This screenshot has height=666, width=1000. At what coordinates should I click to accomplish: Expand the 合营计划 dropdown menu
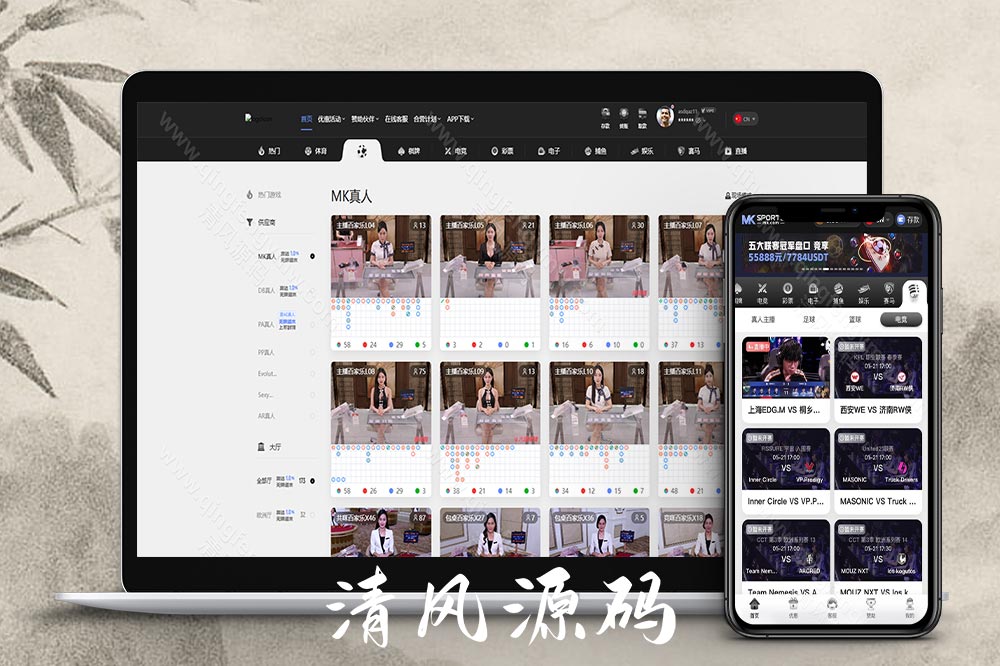[427, 119]
